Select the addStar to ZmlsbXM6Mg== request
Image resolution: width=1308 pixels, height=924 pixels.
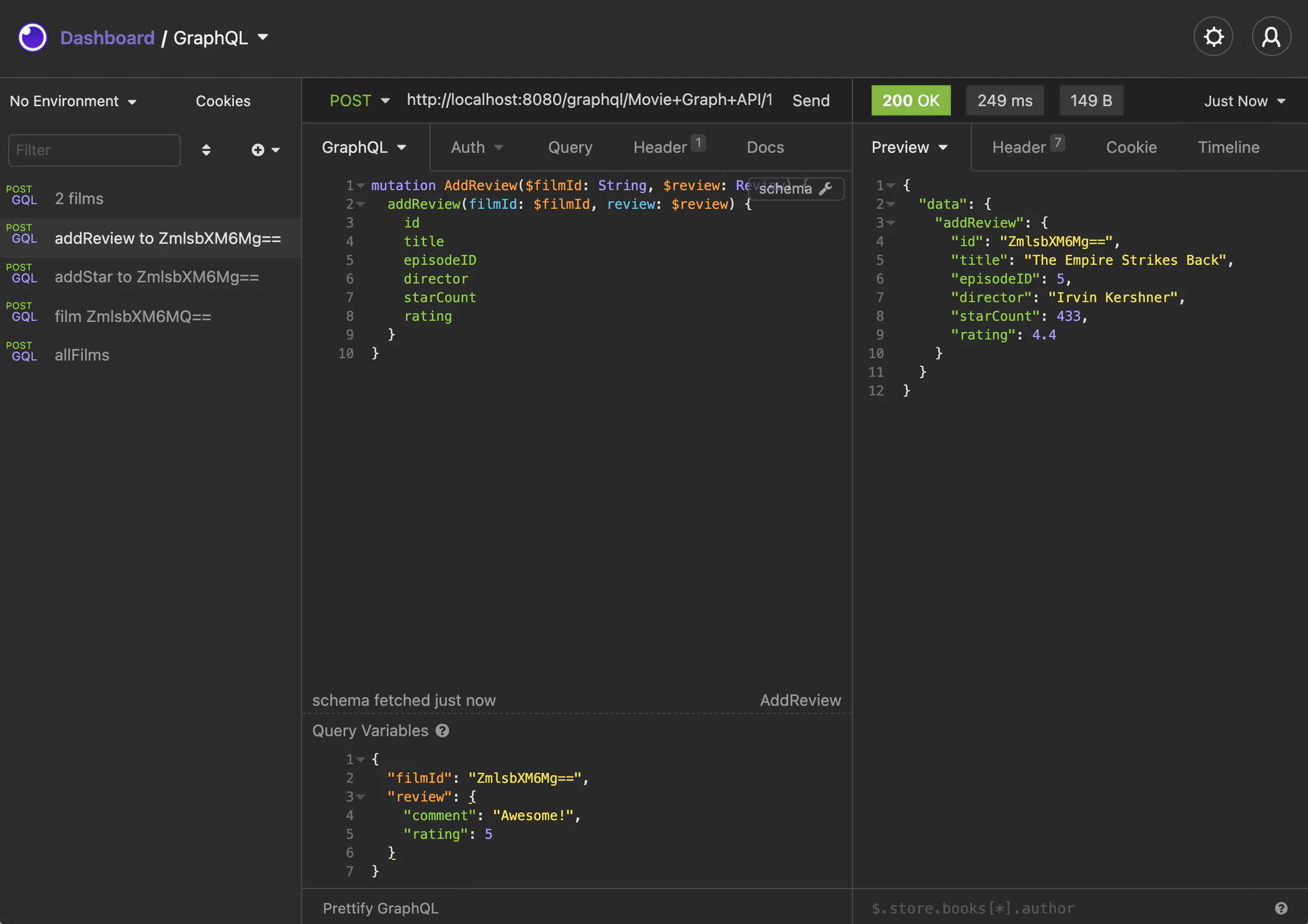(x=151, y=277)
